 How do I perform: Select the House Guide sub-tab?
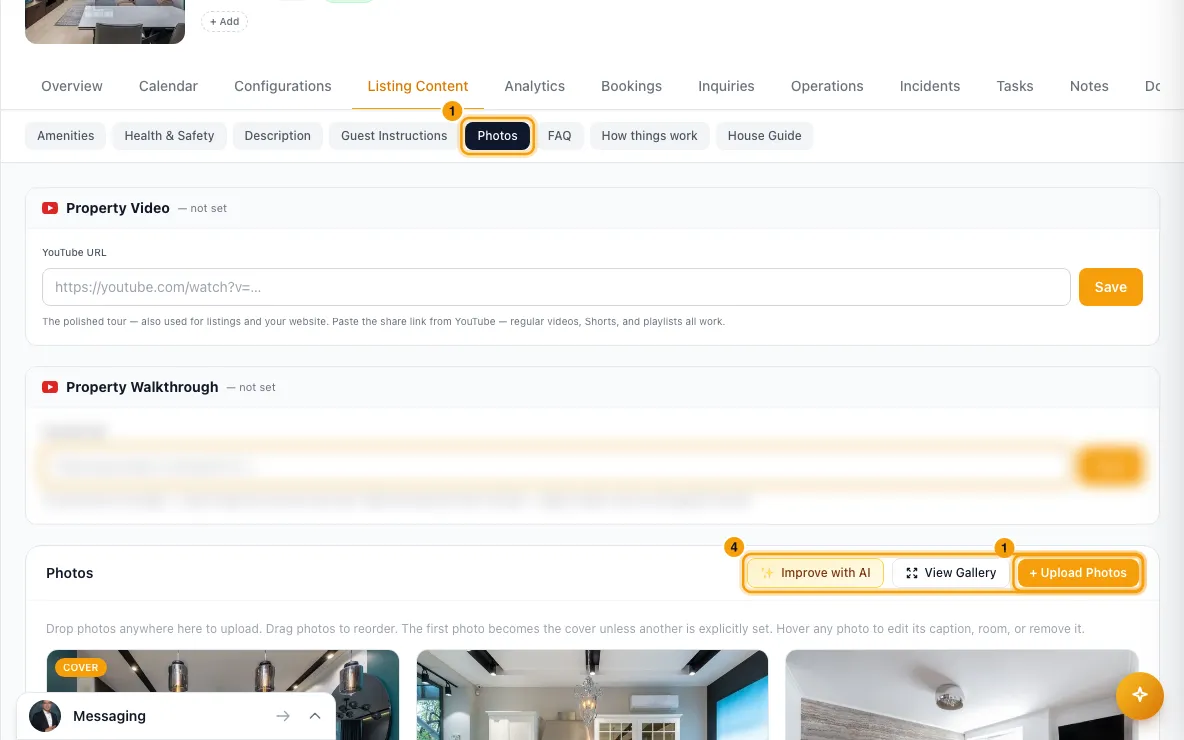[x=764, y=136]
